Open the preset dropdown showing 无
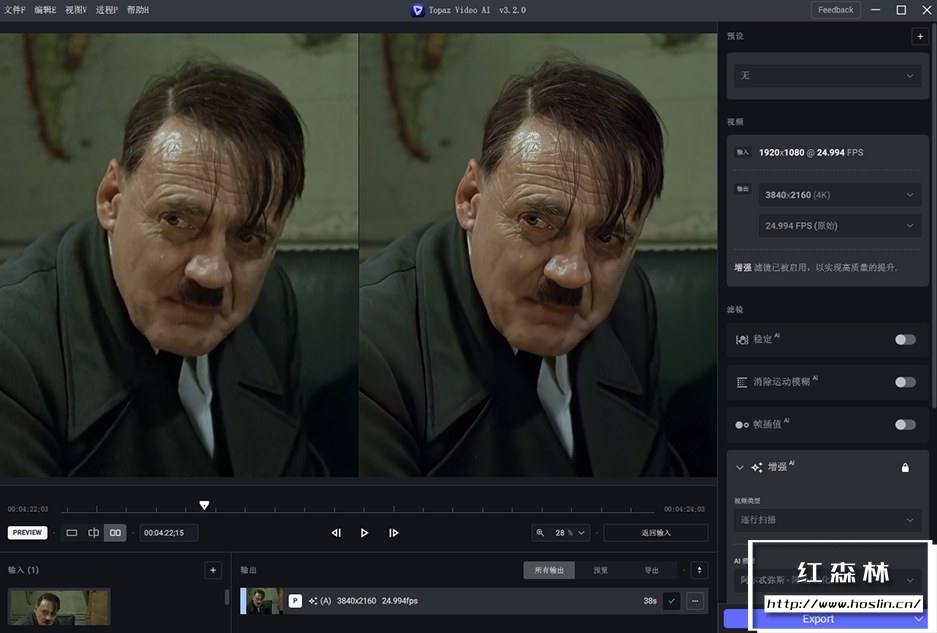 click(827, 76)
